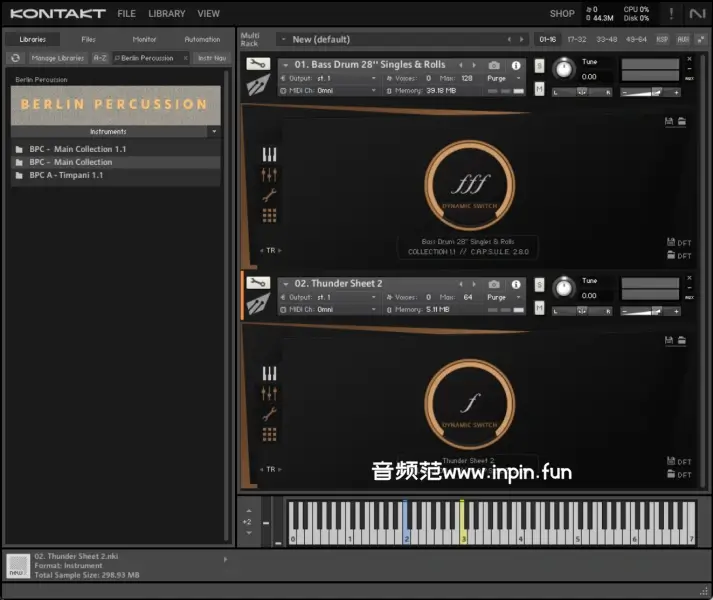Toggle the KSP script button in rack header
The image size is (713, 600).
pos(664,40)
